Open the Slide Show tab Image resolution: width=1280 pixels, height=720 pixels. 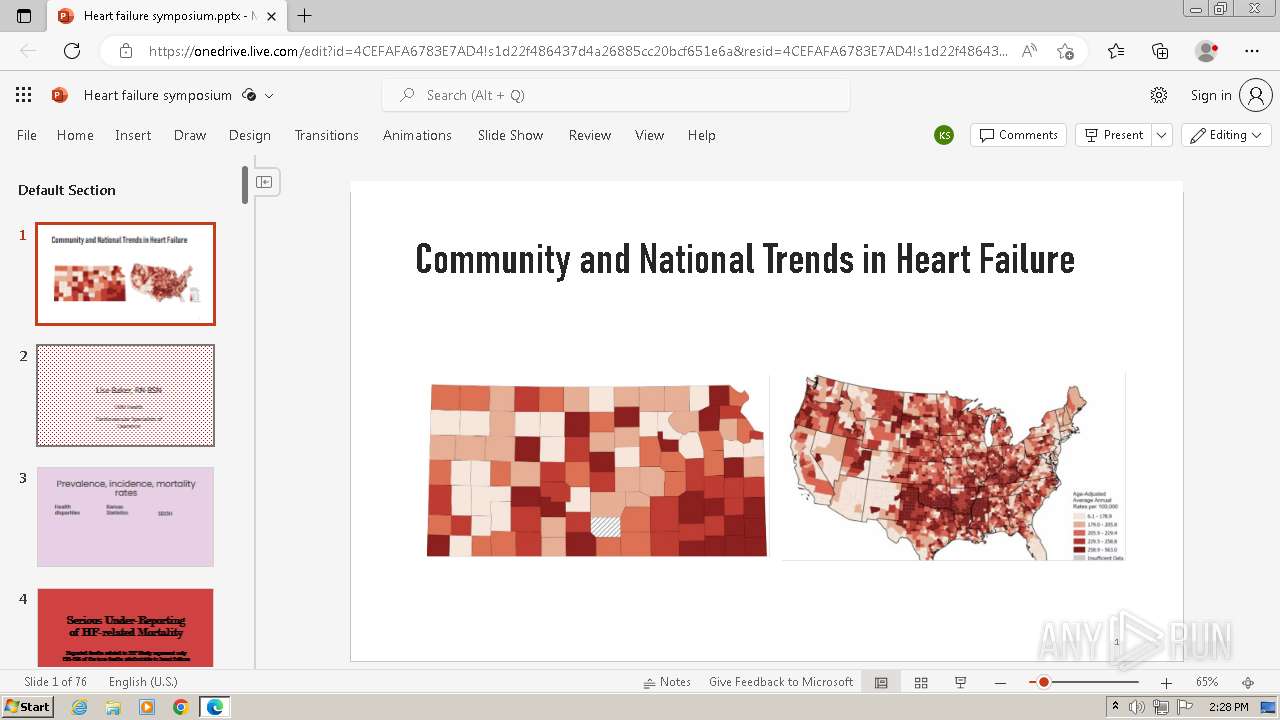click(510, 135)
